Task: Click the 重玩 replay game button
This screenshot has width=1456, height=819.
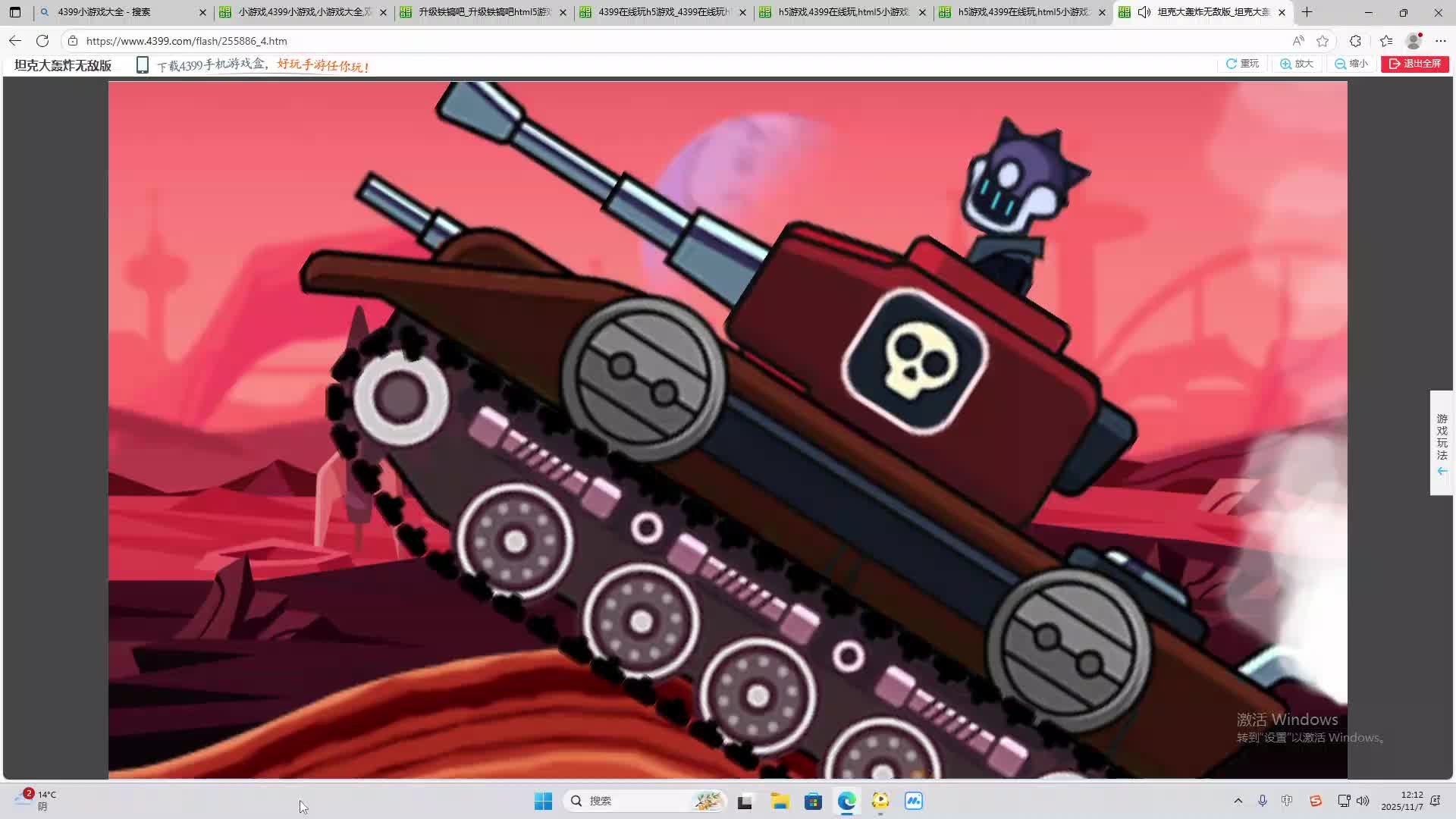Action: (x=1242, y=64)
